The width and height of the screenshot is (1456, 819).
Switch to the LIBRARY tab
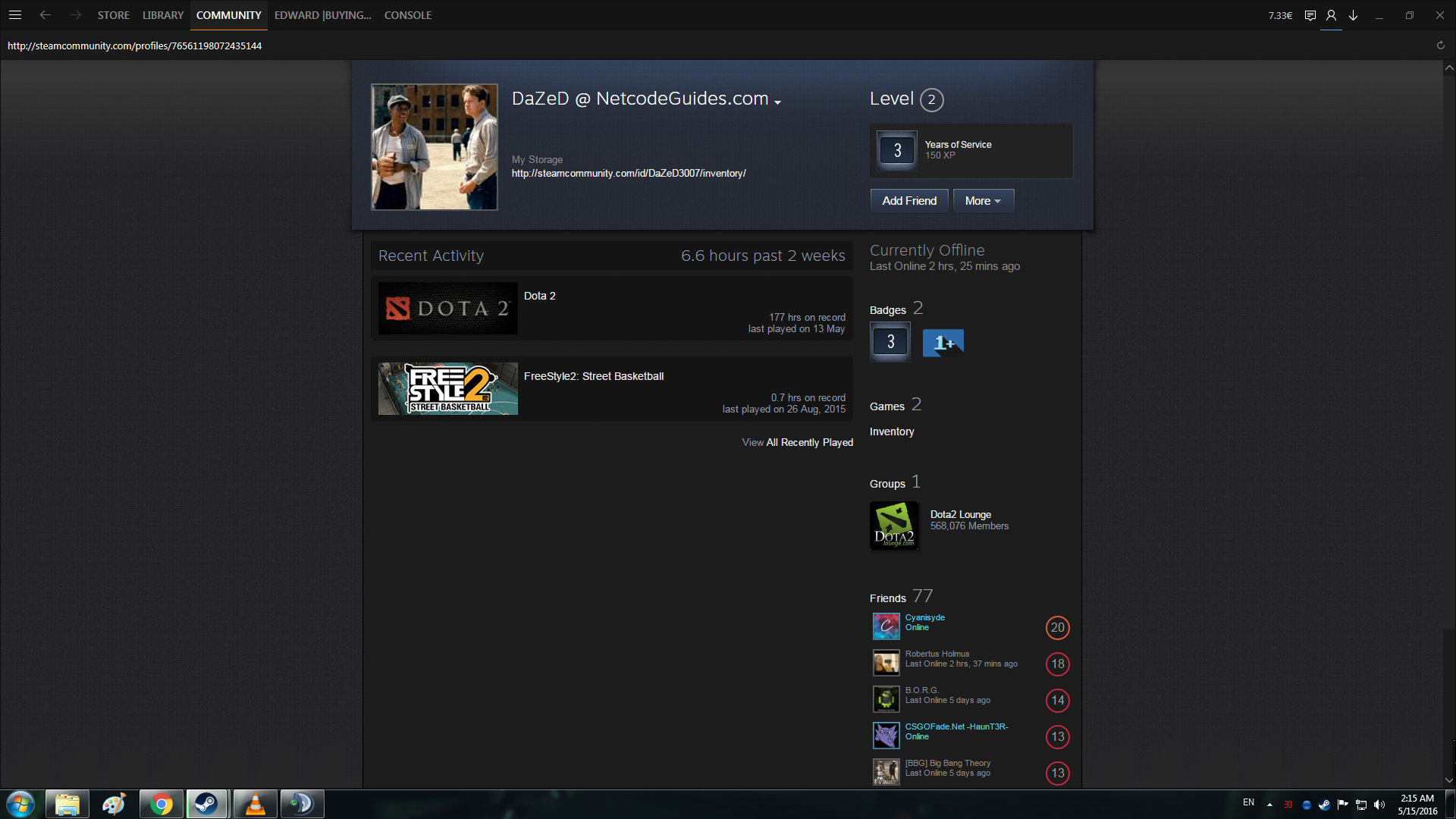[163, 15]
